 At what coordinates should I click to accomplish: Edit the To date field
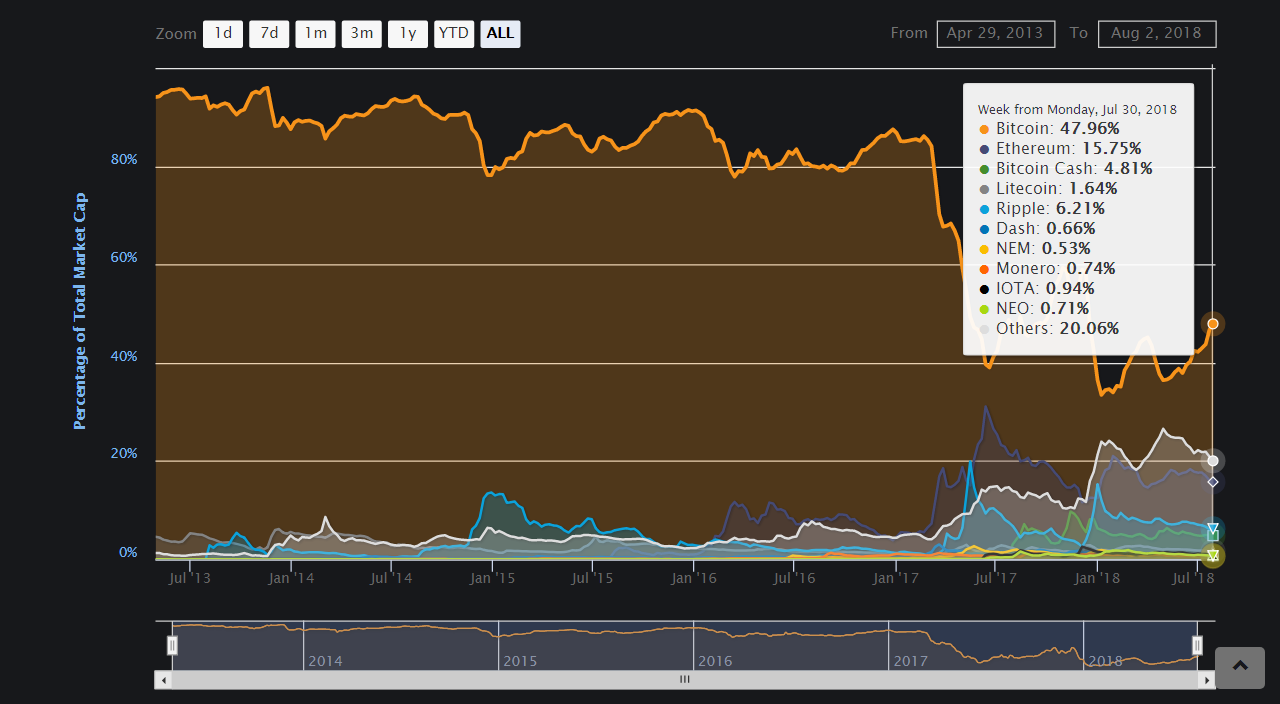pyautogui.click(x=1157, y=33)
